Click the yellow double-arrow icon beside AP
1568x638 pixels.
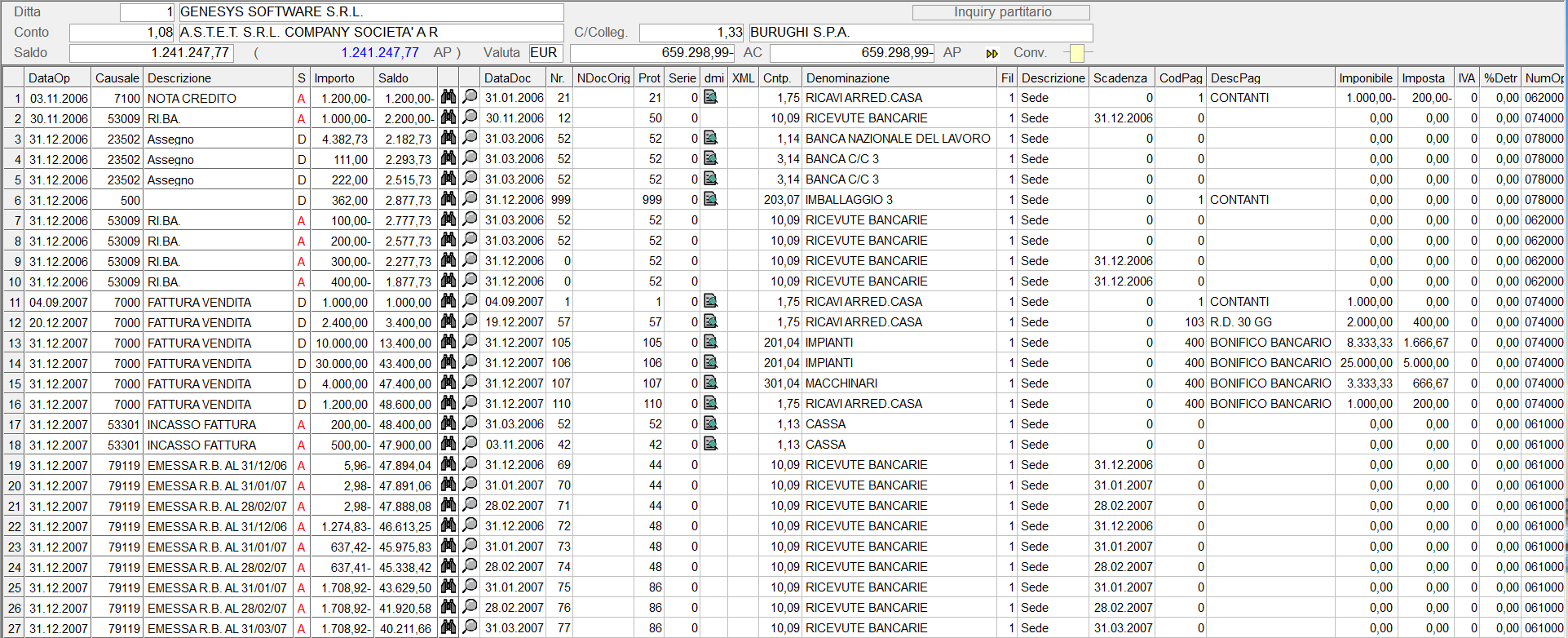click(x=992, y=54)
